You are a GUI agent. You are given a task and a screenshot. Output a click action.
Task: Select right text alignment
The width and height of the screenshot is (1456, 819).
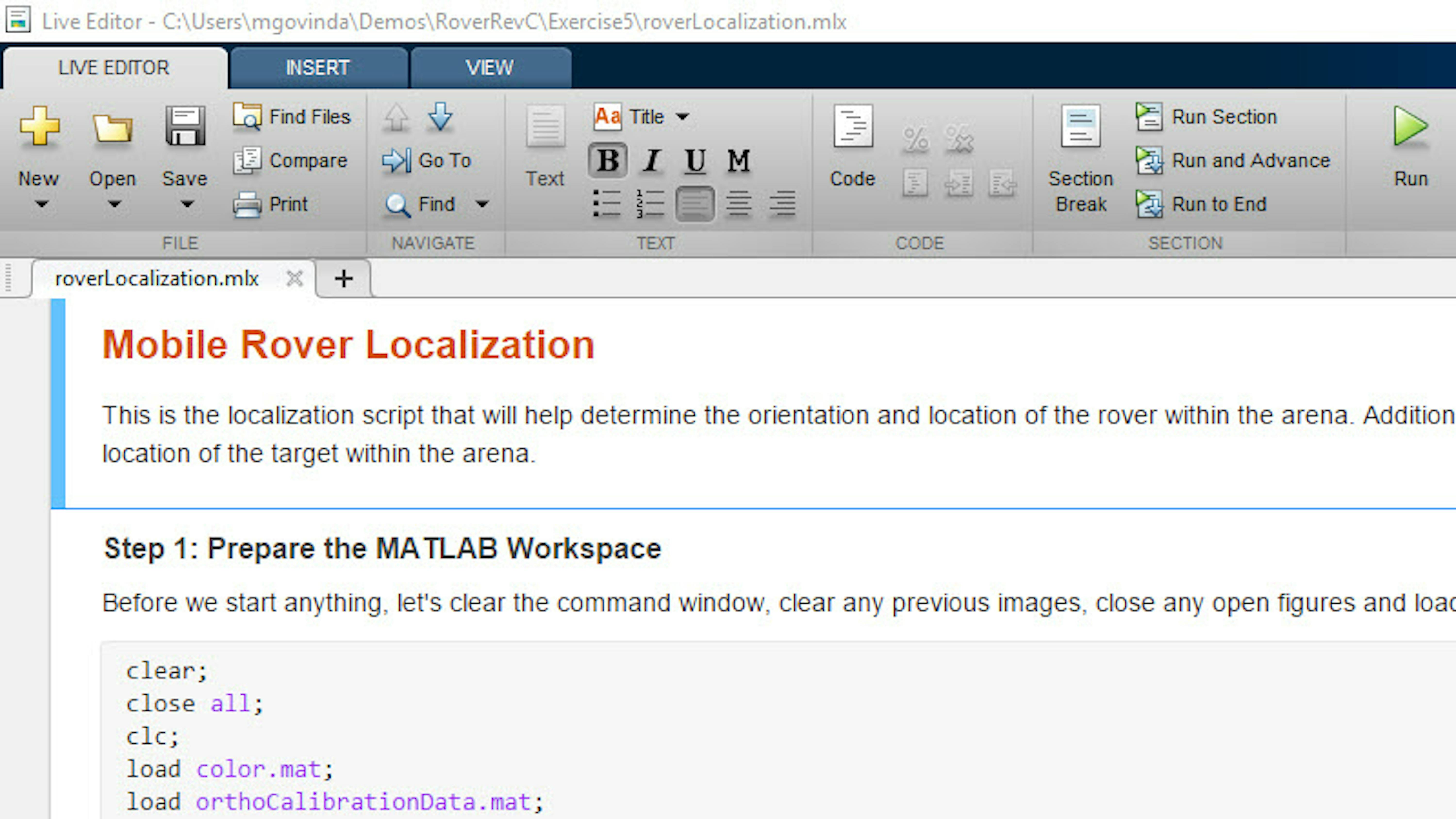pos(782,204)
